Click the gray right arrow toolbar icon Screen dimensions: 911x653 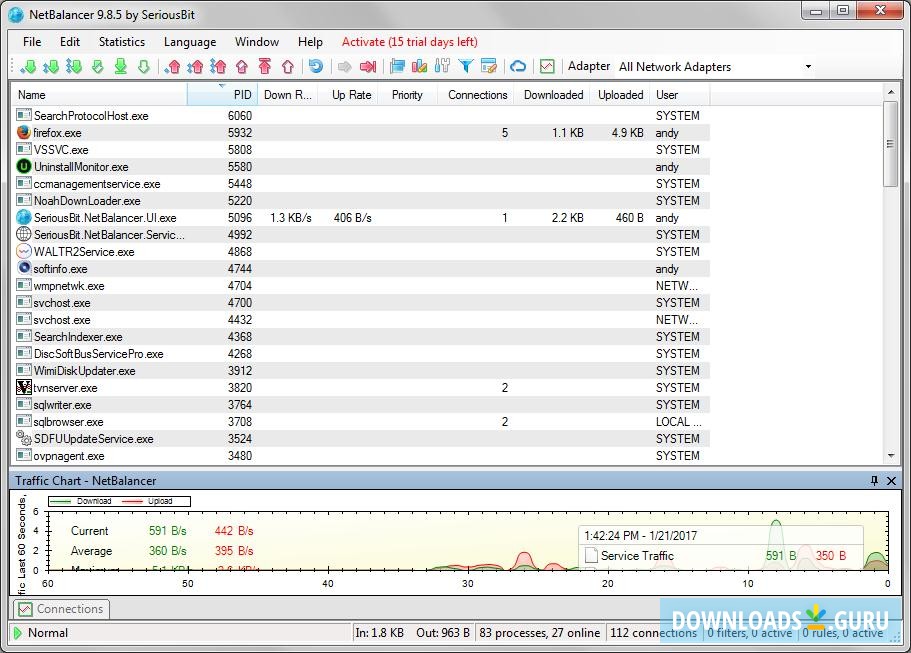pos(345,67)
